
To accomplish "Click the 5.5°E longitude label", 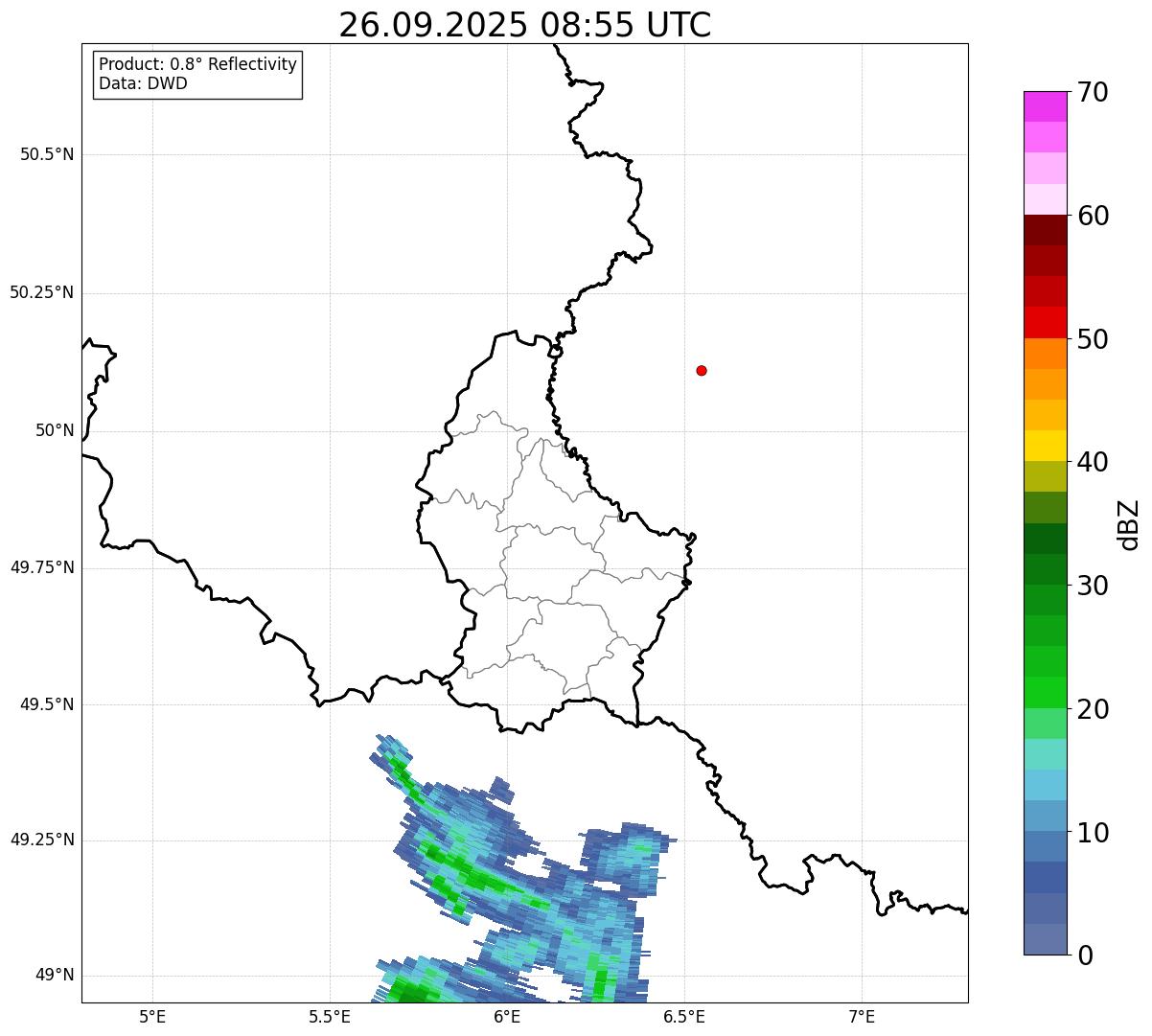I will [x=330, y=1016].
